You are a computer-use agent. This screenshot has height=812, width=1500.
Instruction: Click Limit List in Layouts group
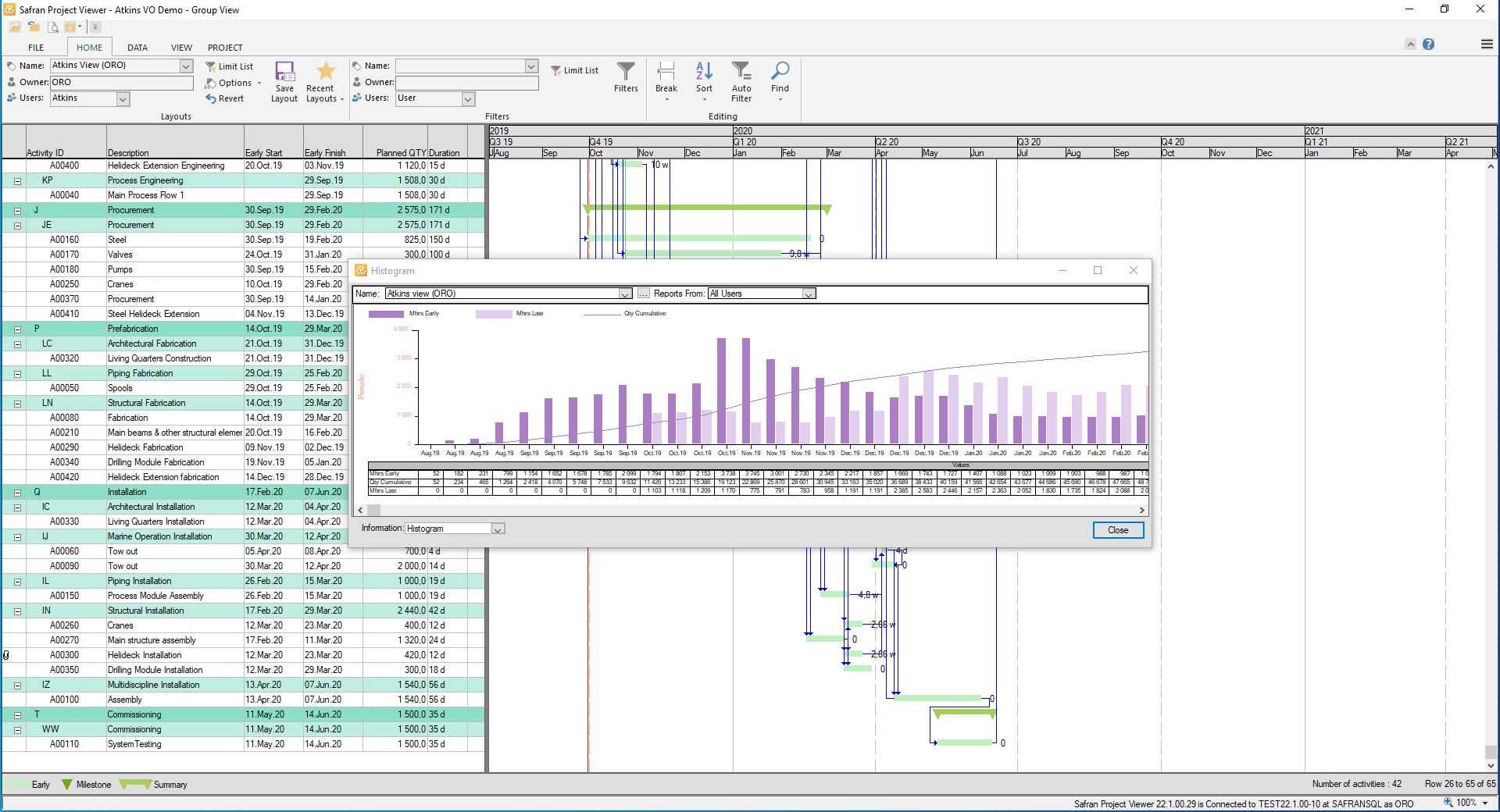pos(230,66)
